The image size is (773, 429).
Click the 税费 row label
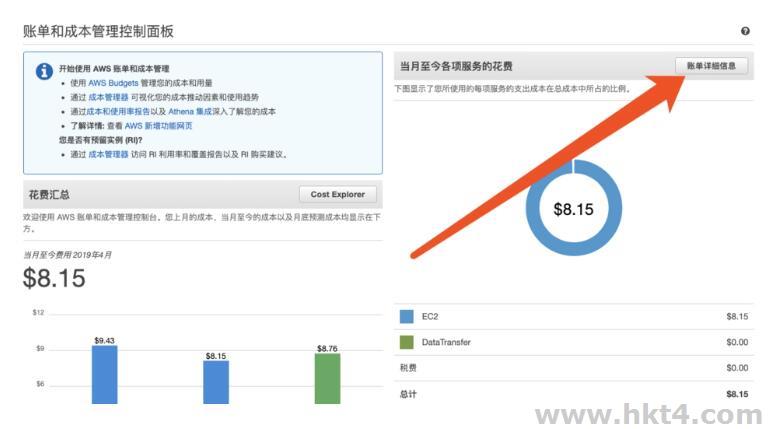click(408, 368)
